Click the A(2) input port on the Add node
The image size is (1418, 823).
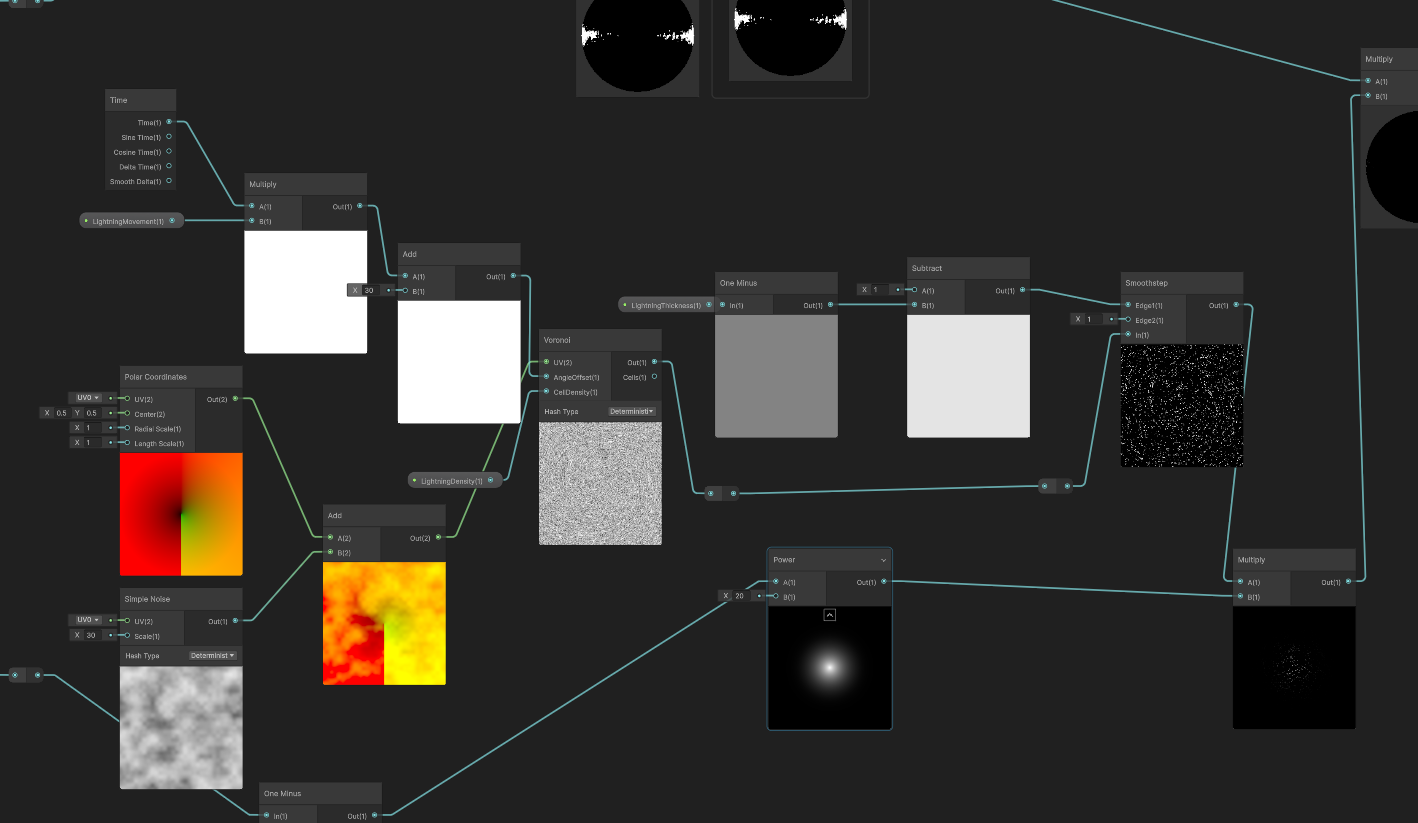click(330, 537)
